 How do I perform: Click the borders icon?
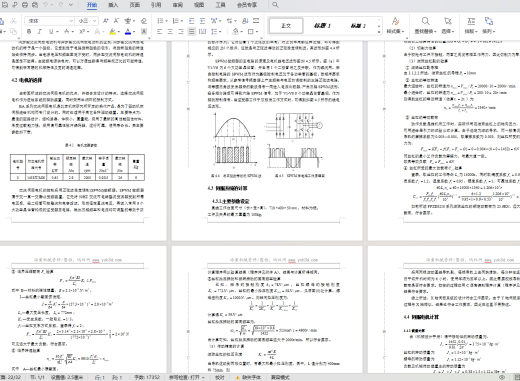click(251, 32)
